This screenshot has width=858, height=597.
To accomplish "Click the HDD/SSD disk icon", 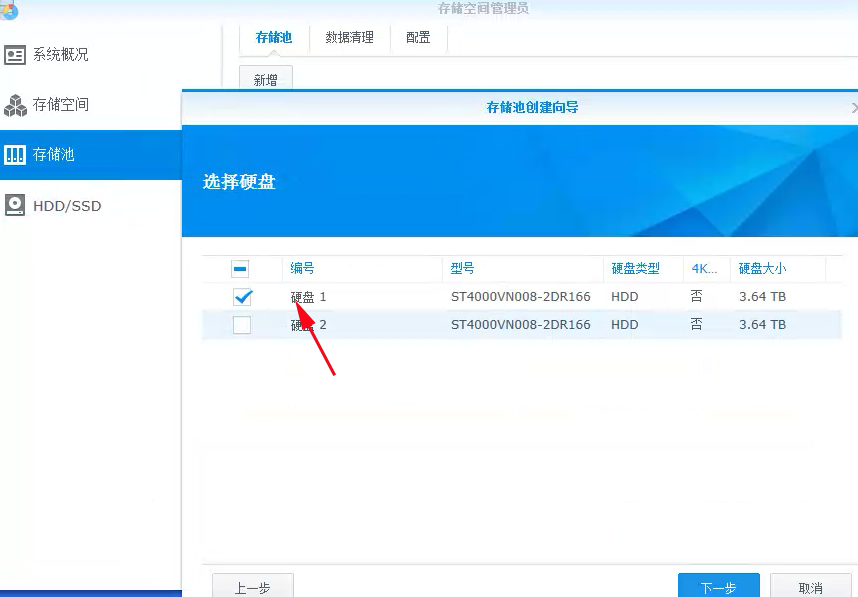I will 15,205.
